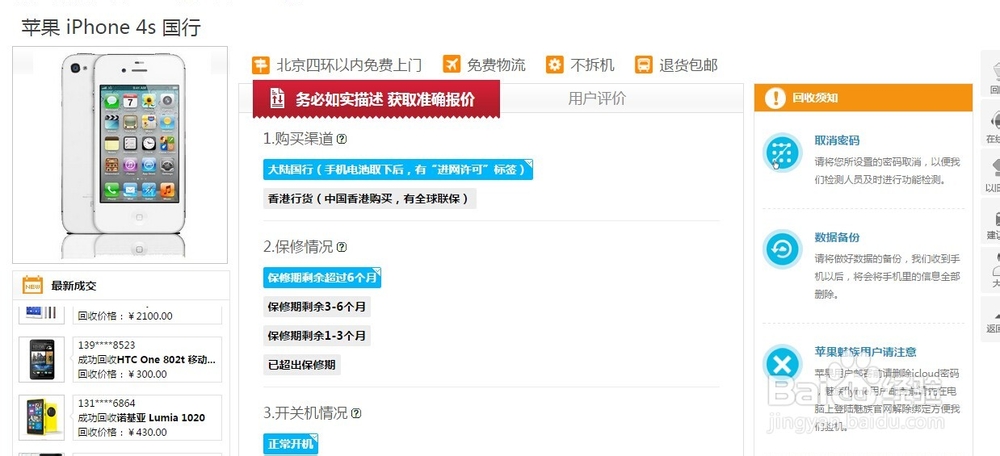
Task: Click phone number 139****8523
Action: click(107, 345)
